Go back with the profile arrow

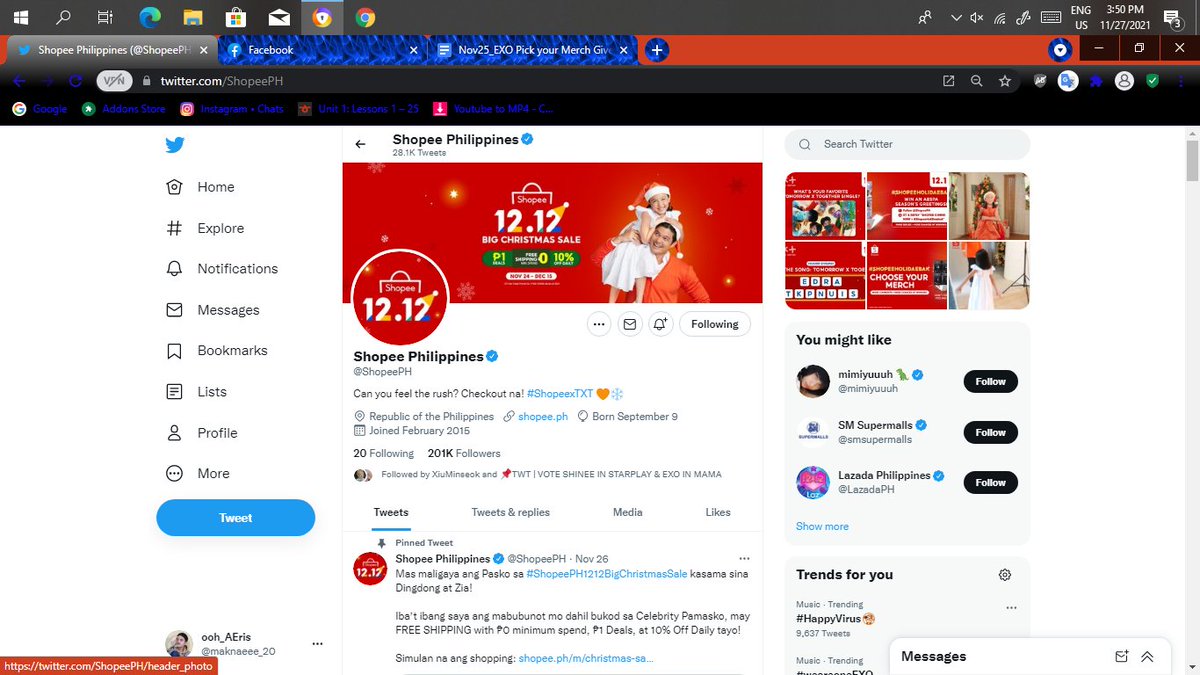361,145
